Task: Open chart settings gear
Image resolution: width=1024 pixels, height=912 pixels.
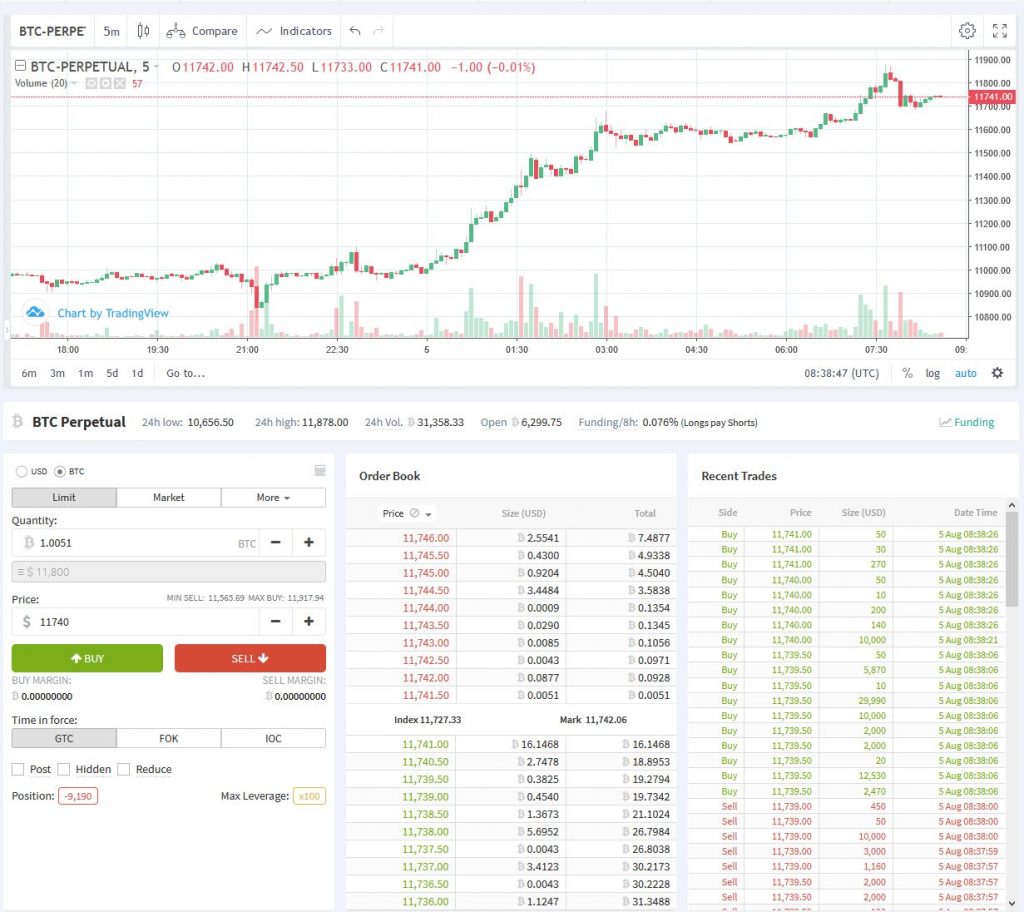Action: click(967, 31)
